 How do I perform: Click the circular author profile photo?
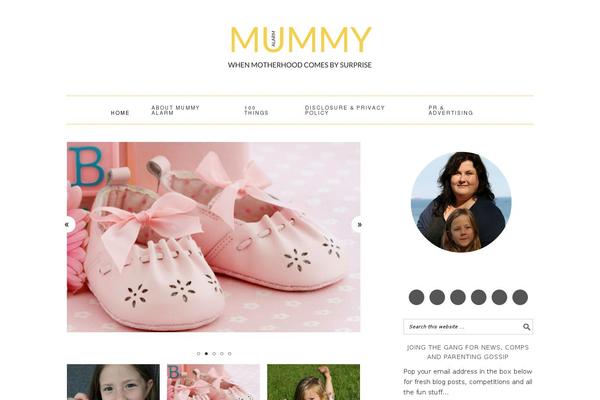(461, 202)
